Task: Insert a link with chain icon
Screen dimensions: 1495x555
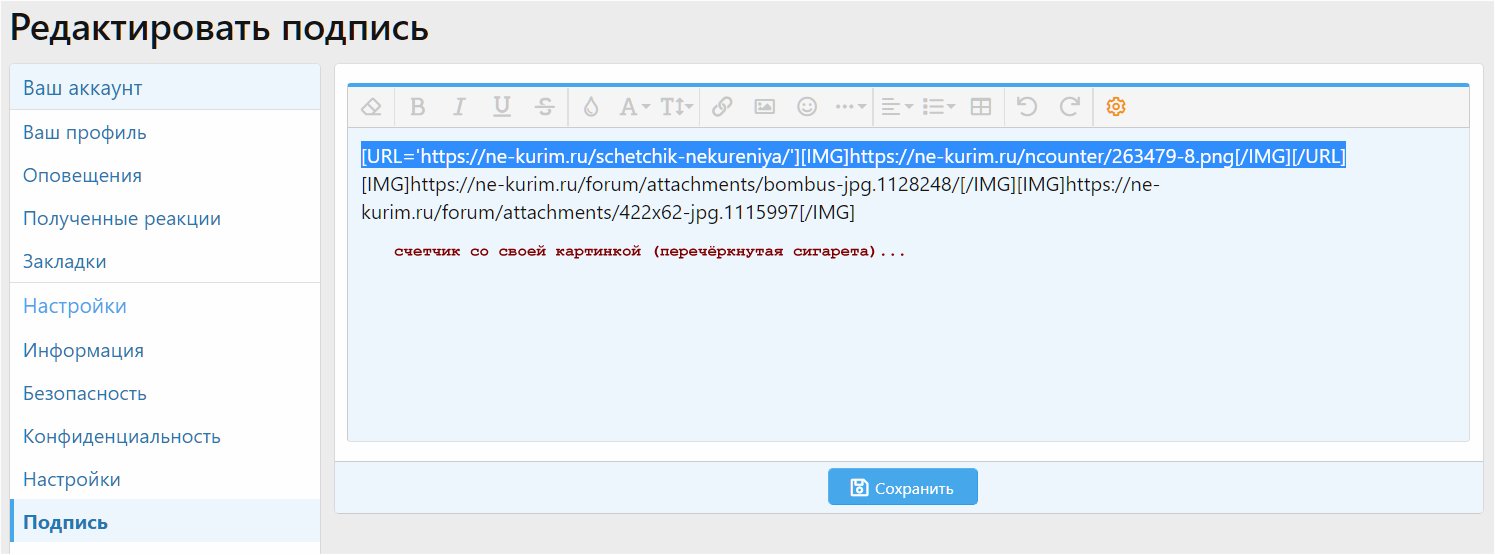Action: point(722,106)
